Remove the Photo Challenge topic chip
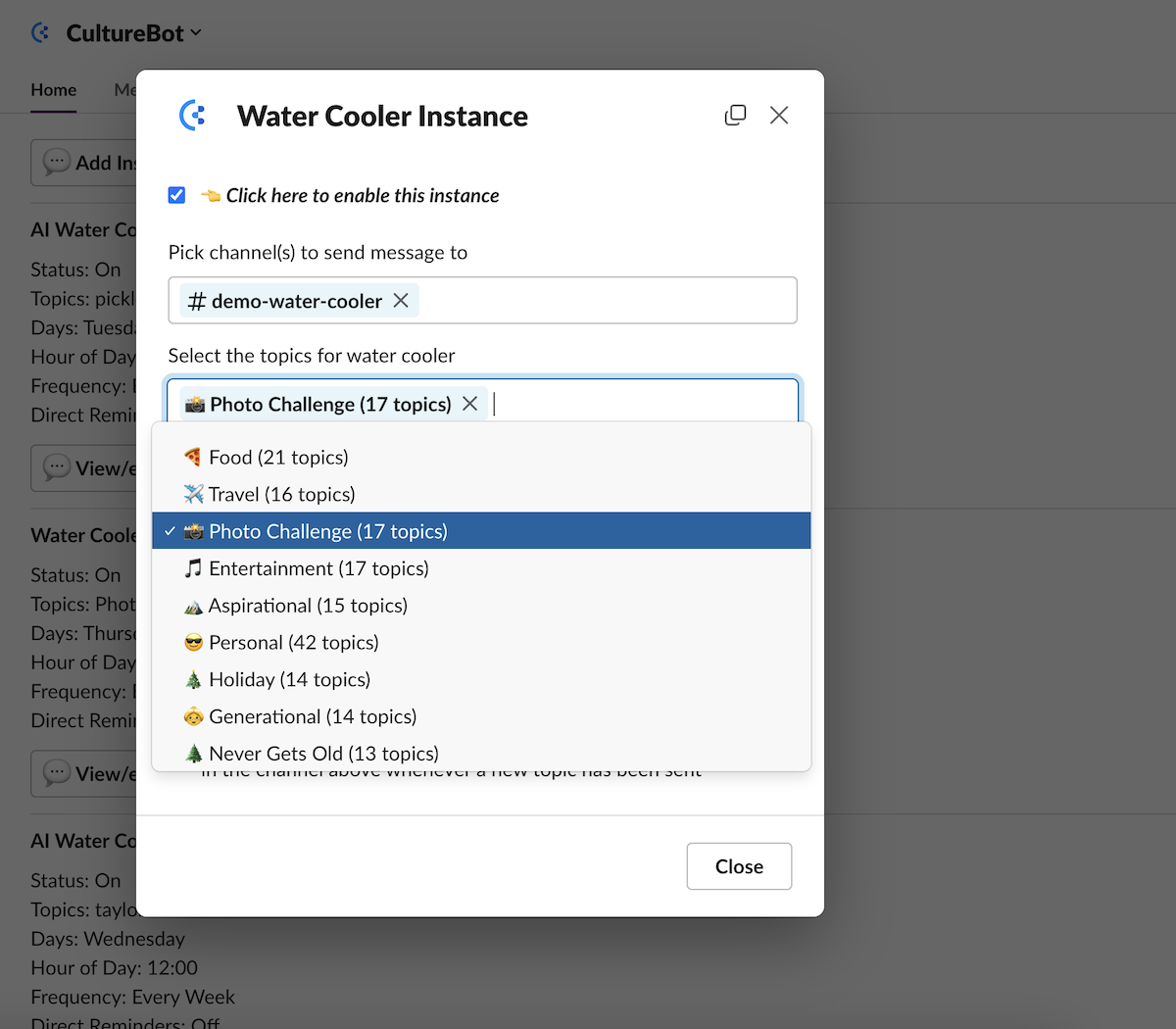1176x1029 pixels. [470, 404]
